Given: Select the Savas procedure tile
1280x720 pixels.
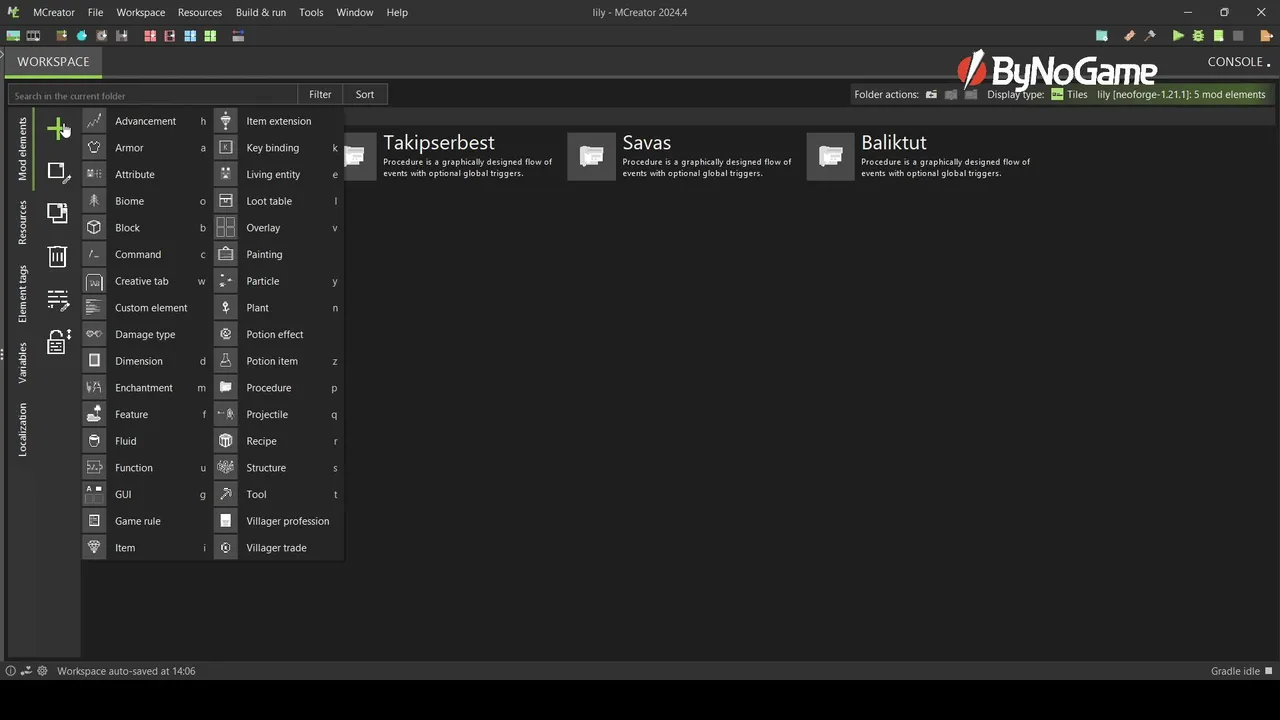Looking at the screenshot, I should 682,157.
